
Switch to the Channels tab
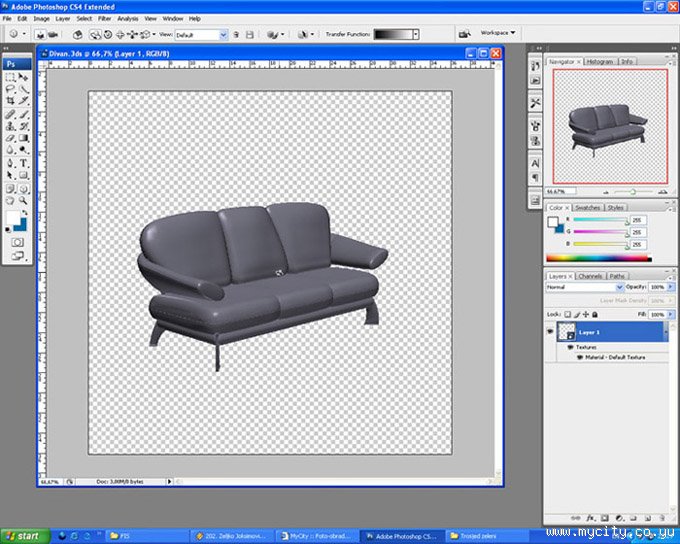click(x=590, y=276)
